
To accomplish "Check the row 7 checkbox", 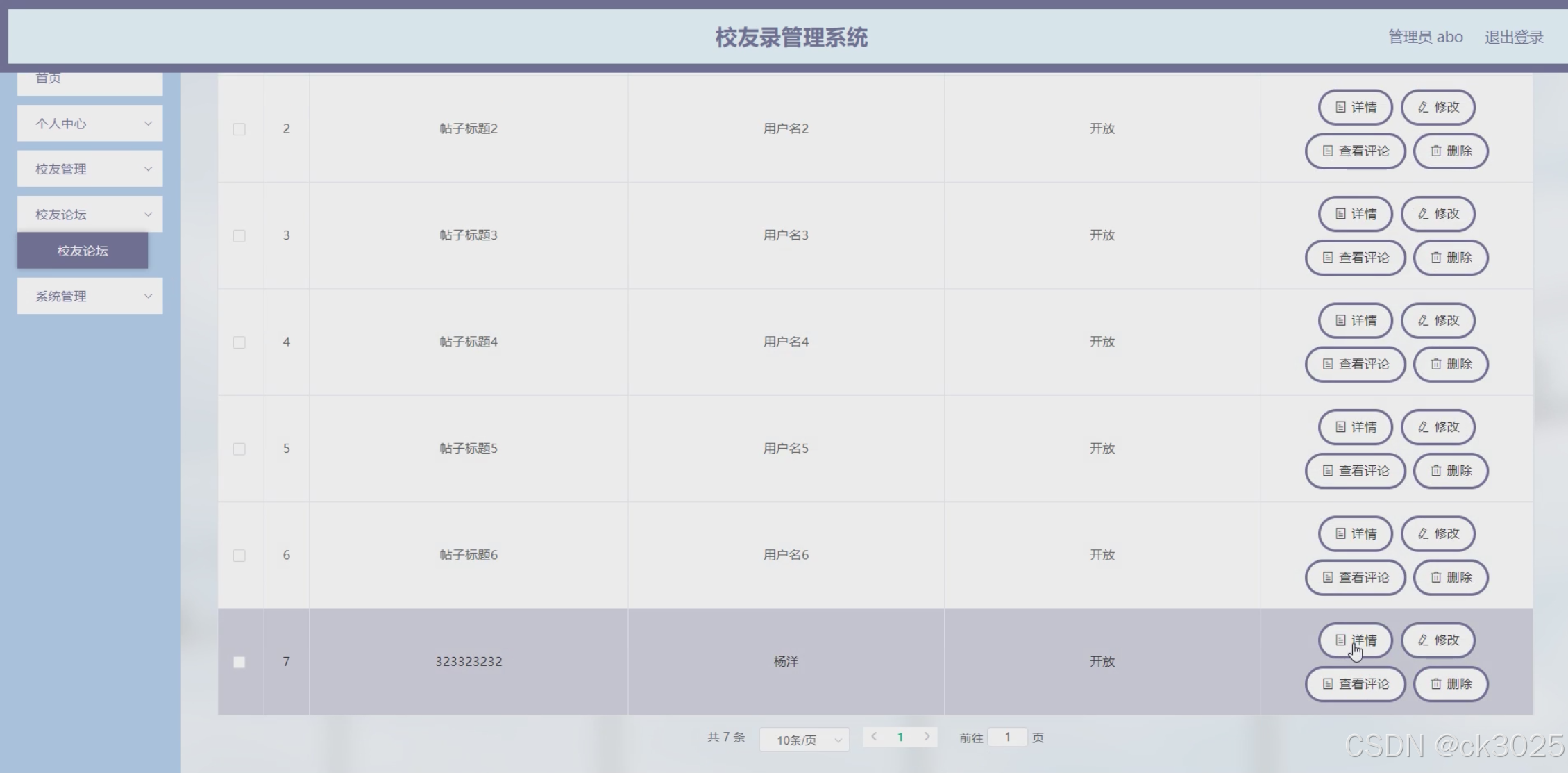I will point(239,663).
